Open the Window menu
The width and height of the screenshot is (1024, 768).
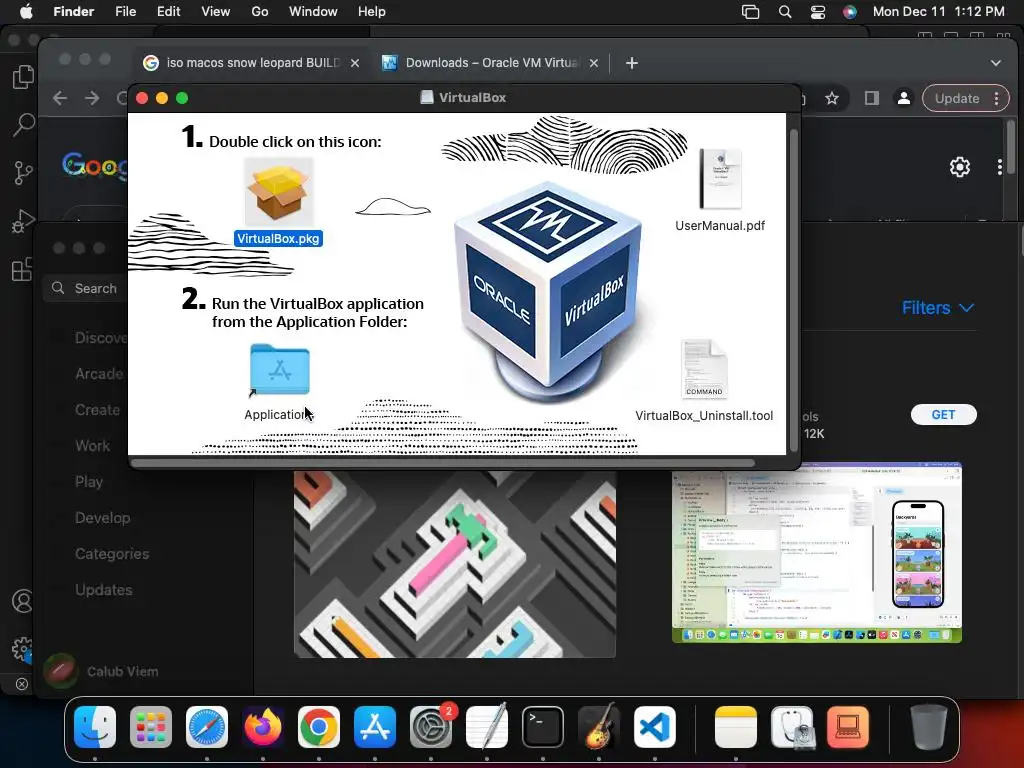coord(313,12)
